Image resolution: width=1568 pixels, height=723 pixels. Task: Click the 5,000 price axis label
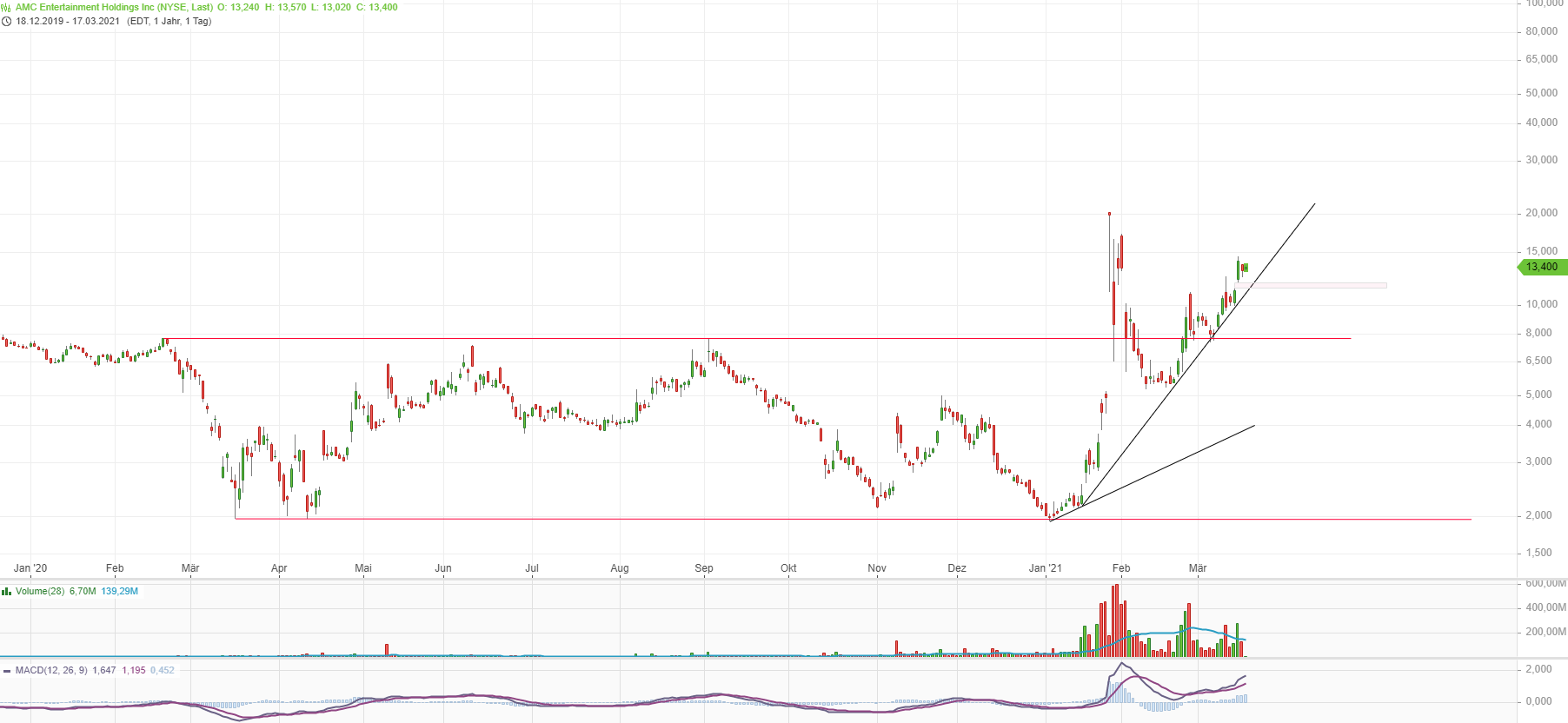tap(1539, 395)
